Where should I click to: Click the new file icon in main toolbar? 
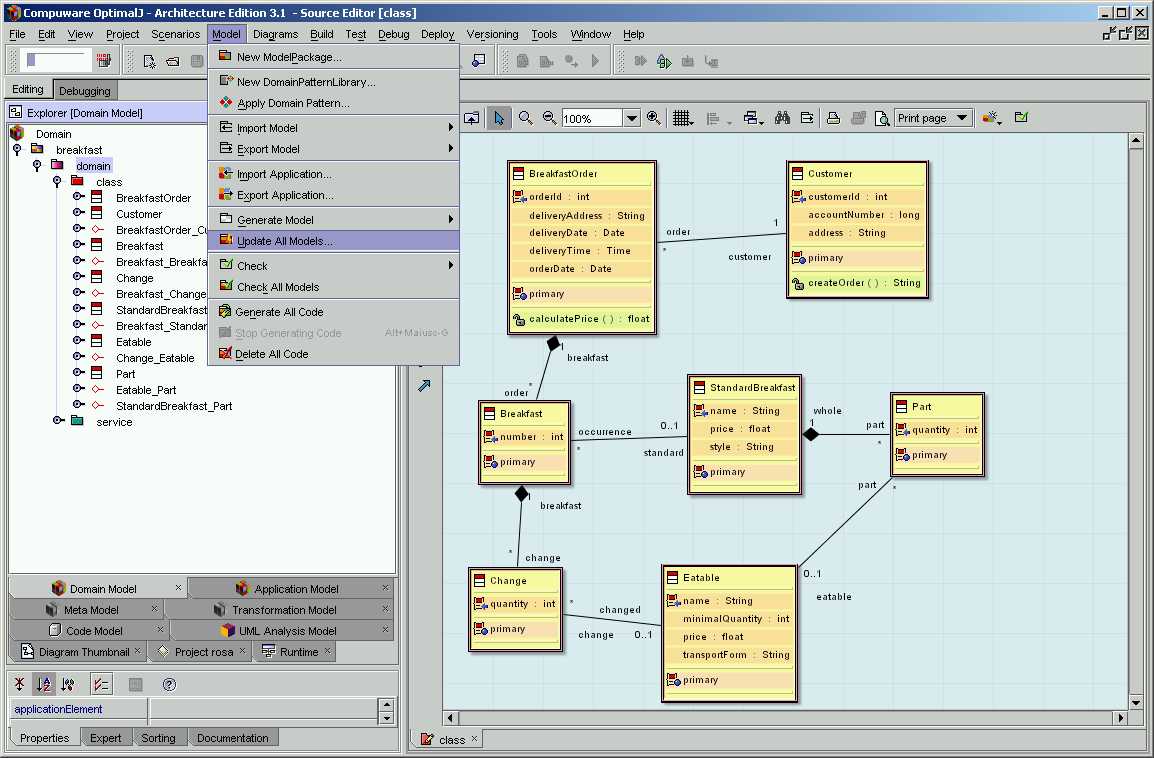click(149, 61)
